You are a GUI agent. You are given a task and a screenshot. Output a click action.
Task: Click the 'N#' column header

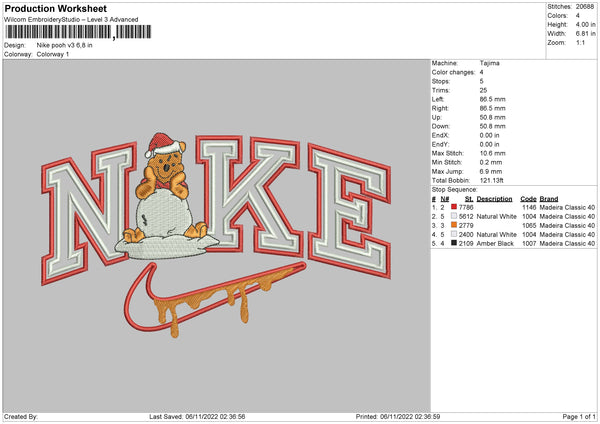(x=445, y=199)
